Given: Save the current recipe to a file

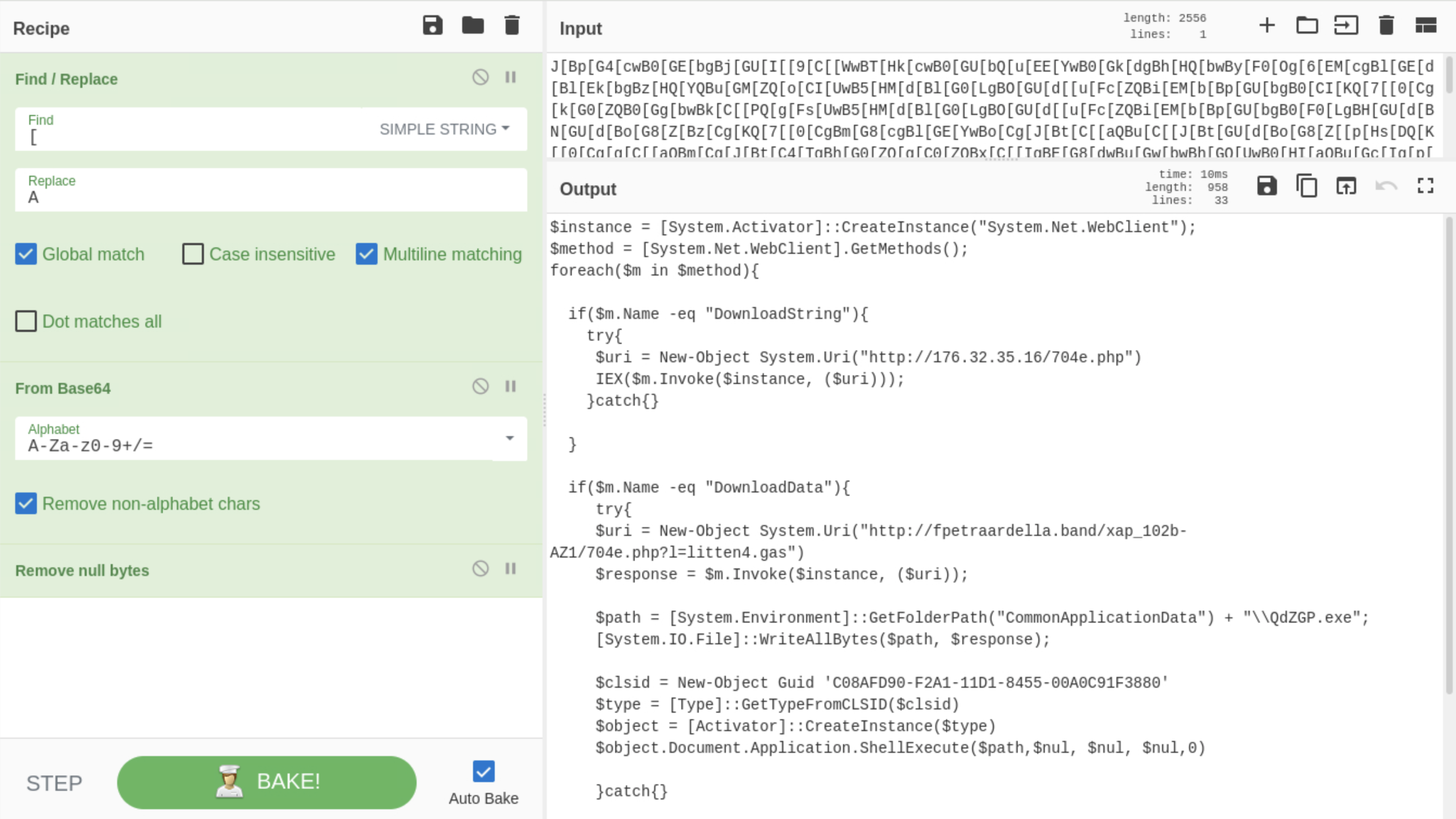Looking at the screenshot, I should (x=433, y=25).
